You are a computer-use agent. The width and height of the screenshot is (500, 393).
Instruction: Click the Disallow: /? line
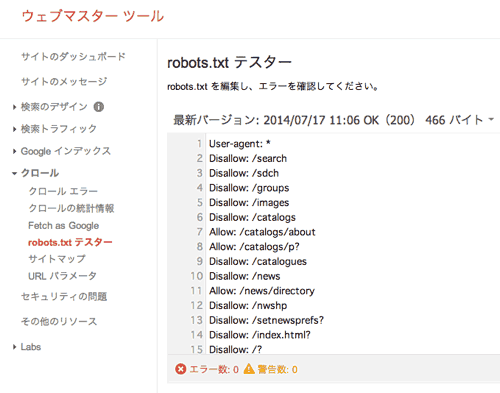click(236, 349)
